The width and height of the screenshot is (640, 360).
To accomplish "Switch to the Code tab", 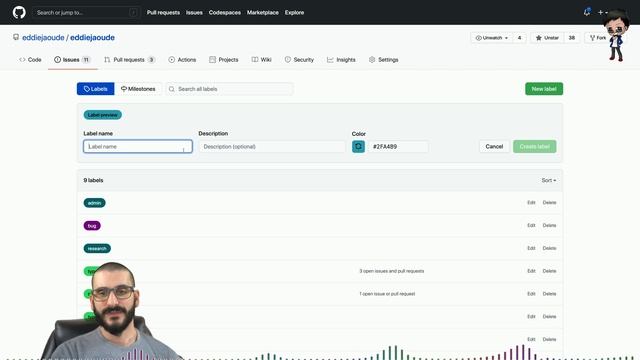I will [x=30, y=60].
